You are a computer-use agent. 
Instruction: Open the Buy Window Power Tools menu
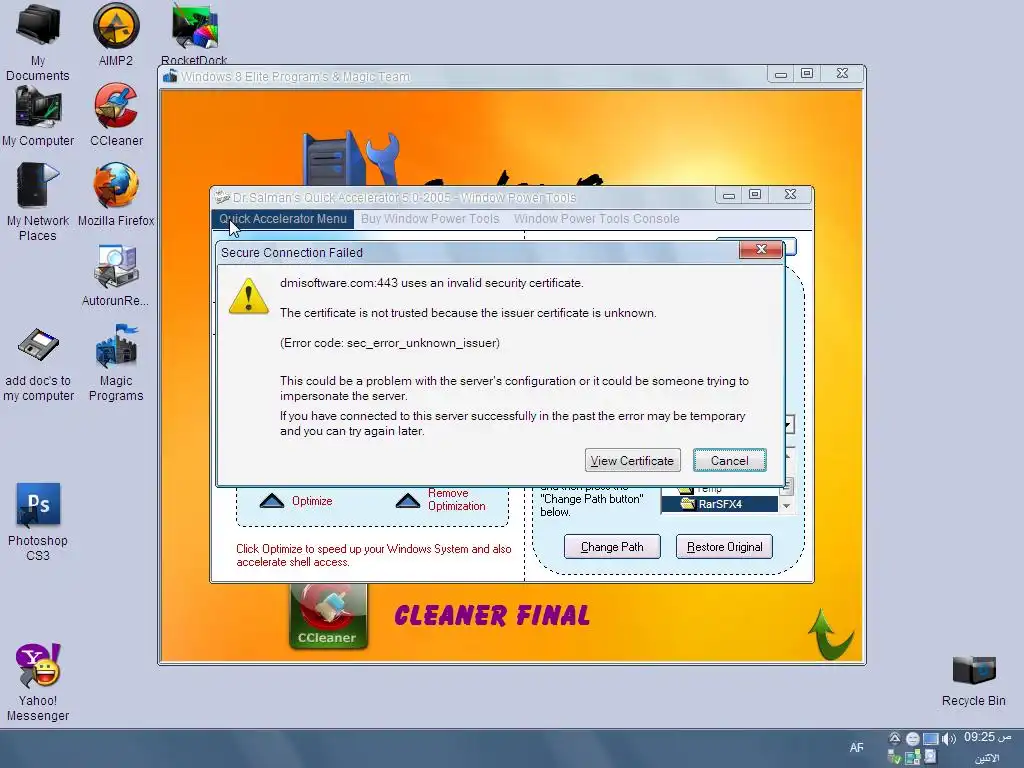(x=430, y=219)
